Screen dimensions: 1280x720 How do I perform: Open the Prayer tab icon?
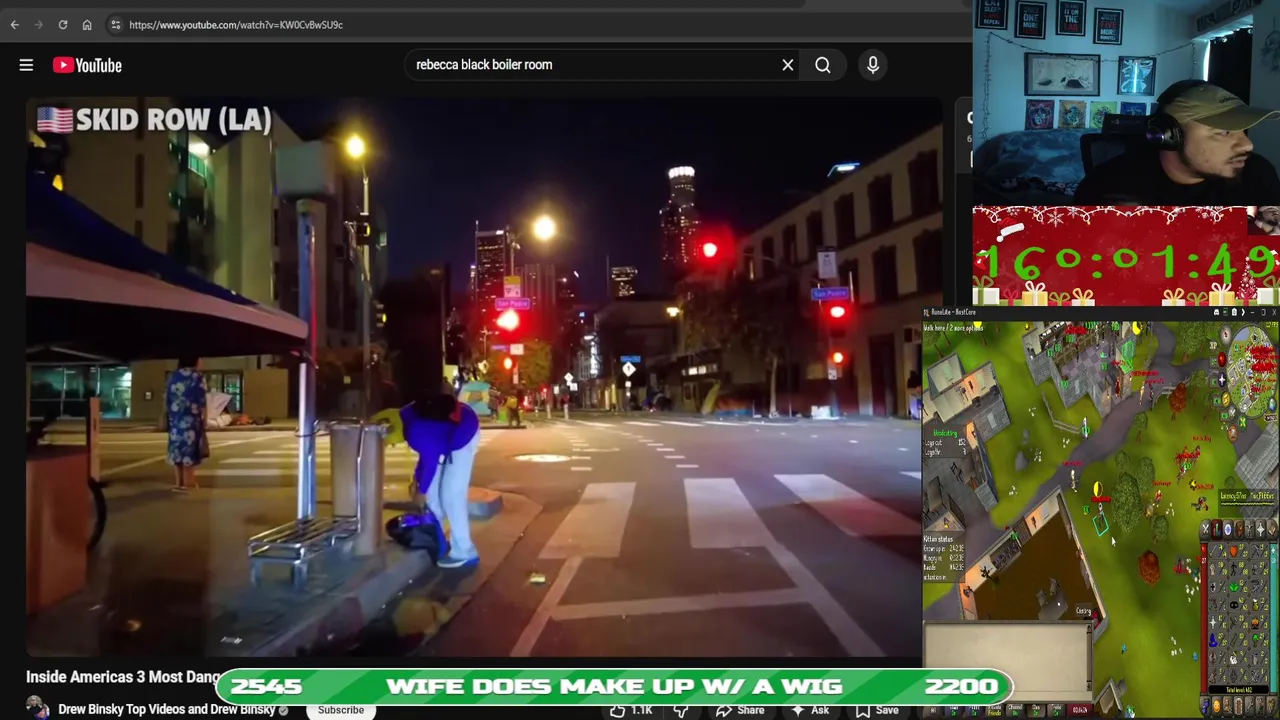coord(1261,528)
